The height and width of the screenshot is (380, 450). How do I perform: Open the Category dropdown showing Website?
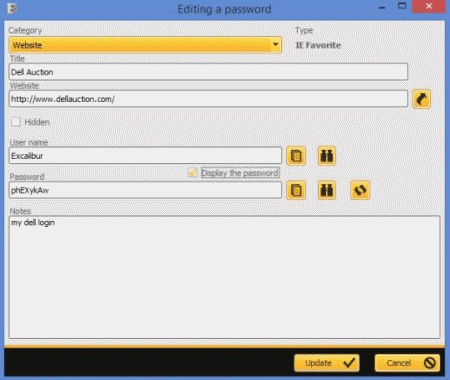(145, 45)
